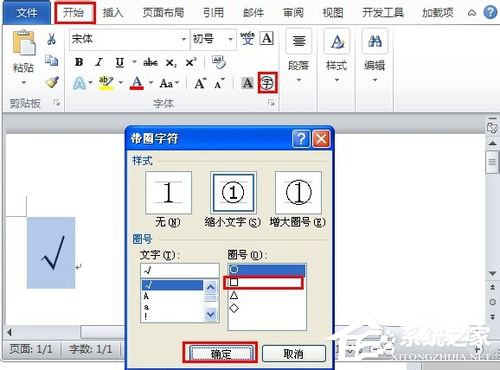
Task: Switch to the Add-ins tab
Action: point(438,13)
